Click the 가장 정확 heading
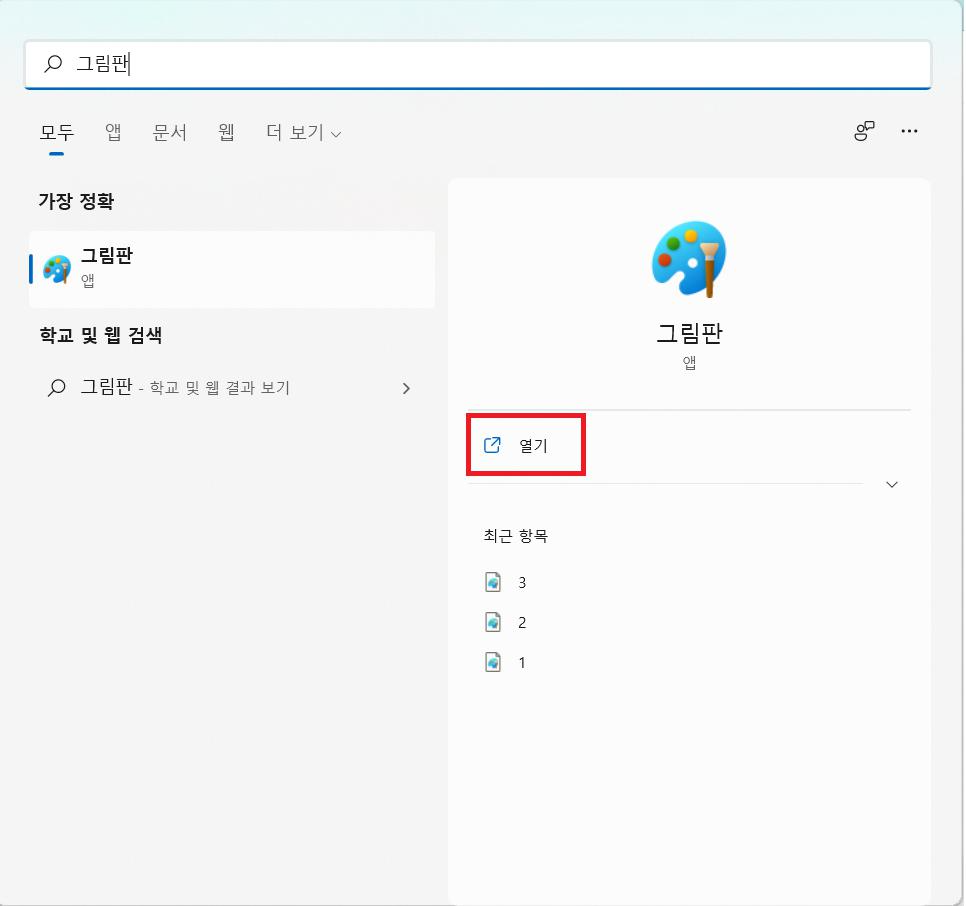This screenshot has width=966, height=906. click(x=76, y=201)
